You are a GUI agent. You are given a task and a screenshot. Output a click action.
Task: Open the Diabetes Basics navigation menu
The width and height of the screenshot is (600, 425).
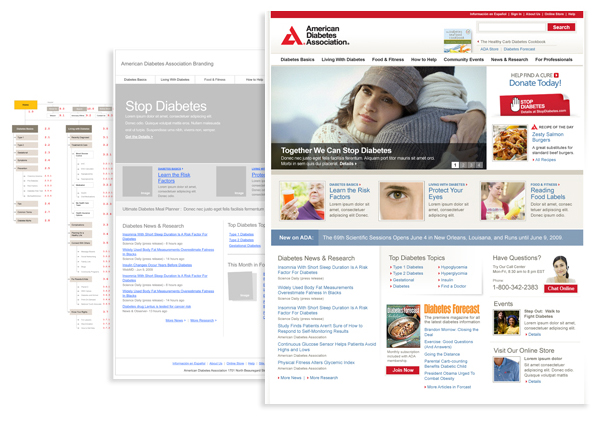(300, 60)
